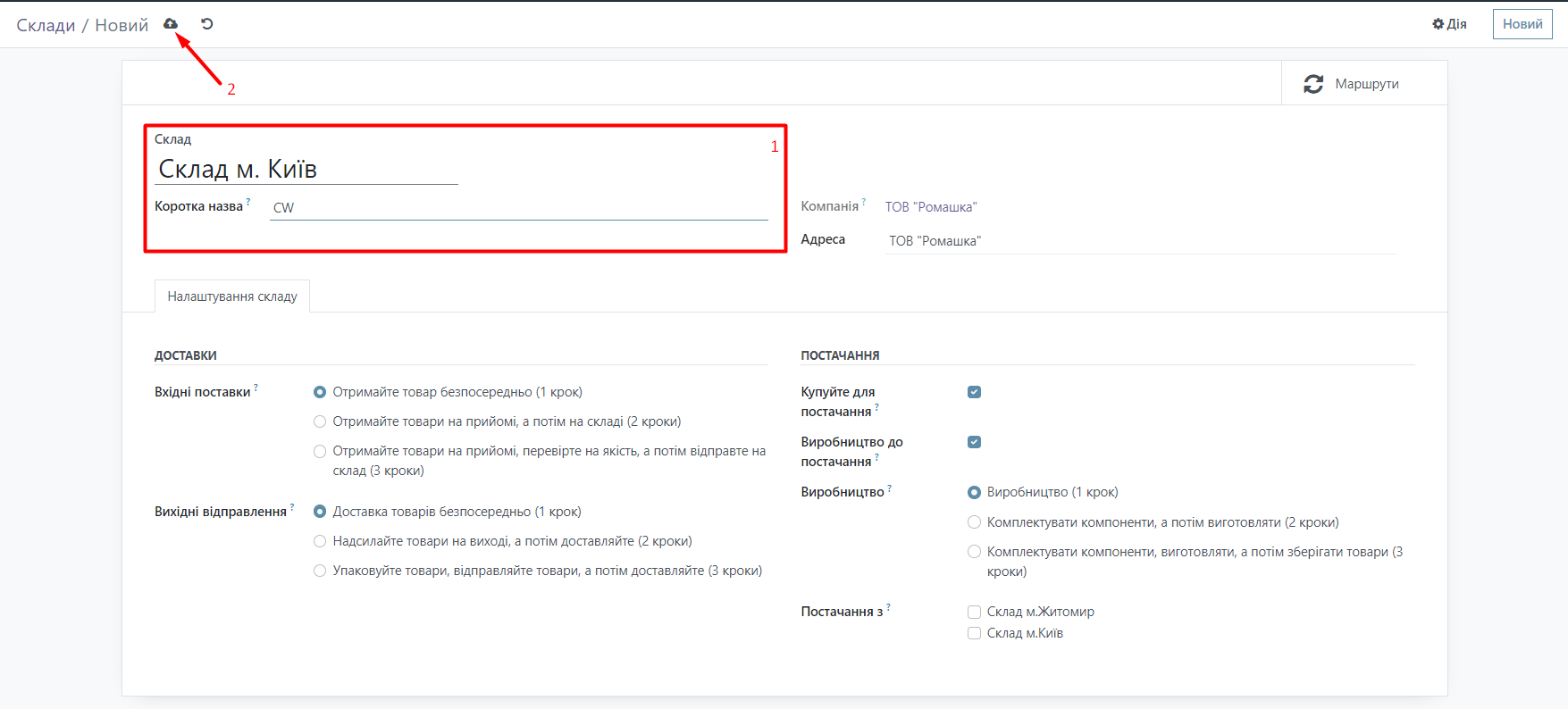Expand the Адреса dropdown field
The height and width of the screenshot is (709, 1568).
tap(1139, 241)
